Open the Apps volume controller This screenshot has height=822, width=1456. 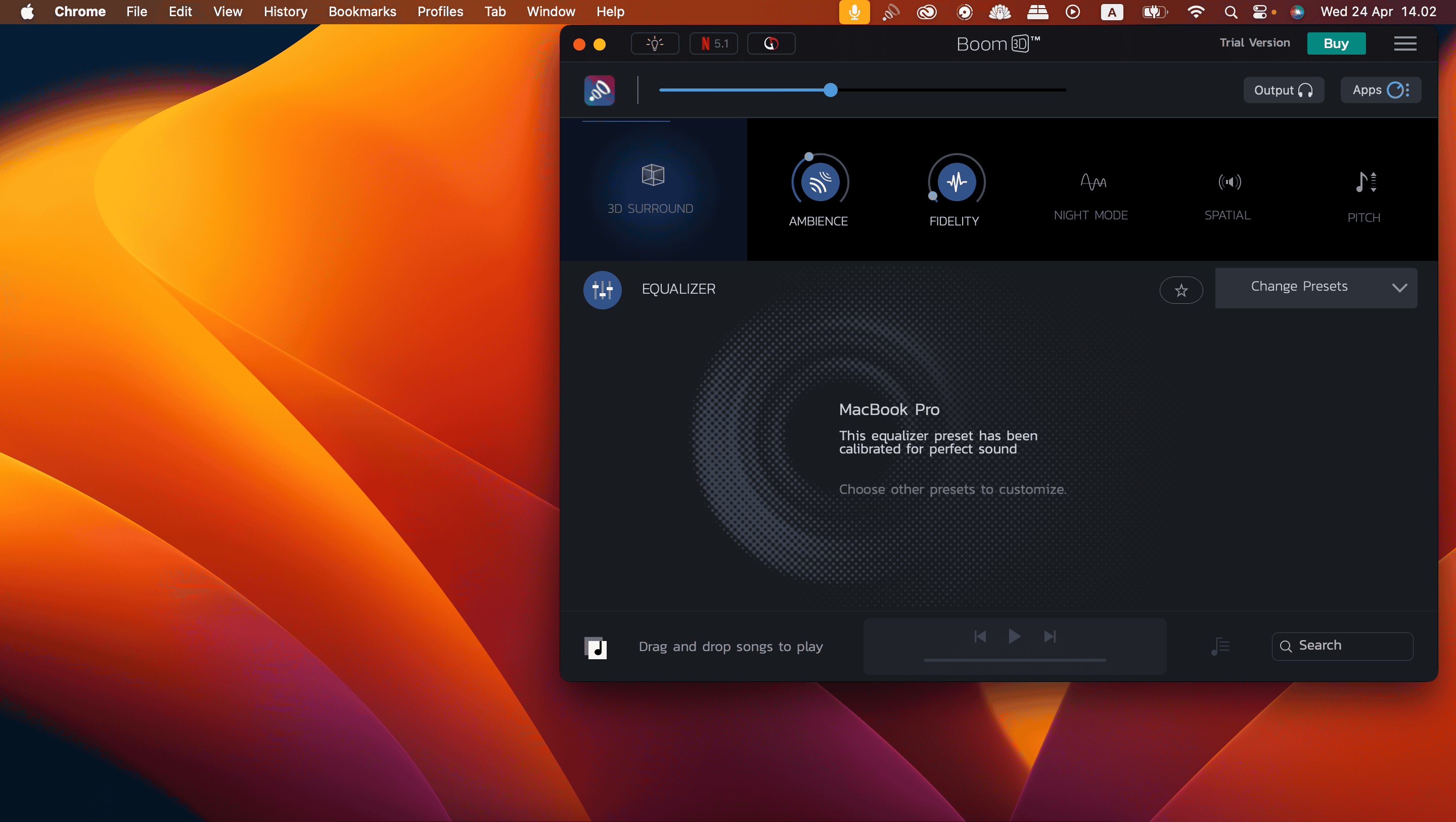point(1380,90)
